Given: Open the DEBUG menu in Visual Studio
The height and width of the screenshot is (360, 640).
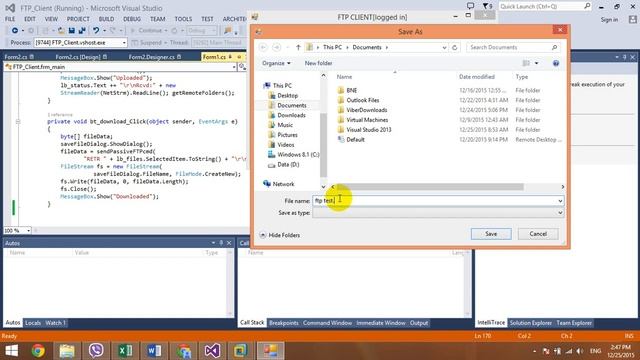Looking at the screenshot, I should pos(132,19).
